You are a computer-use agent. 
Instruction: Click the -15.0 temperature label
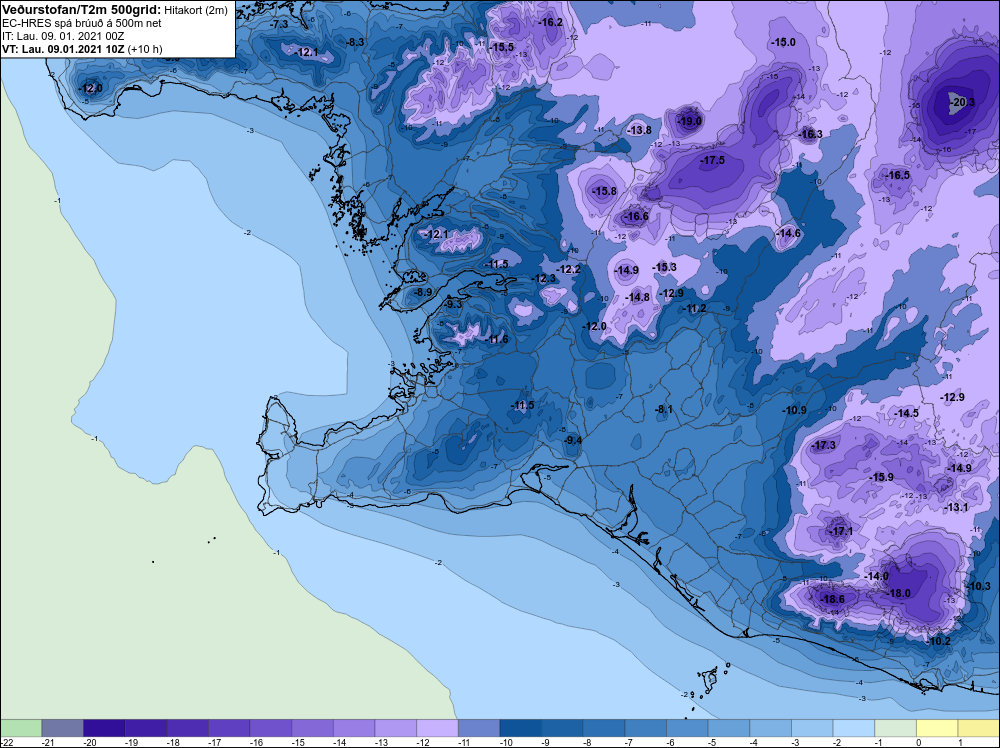(x=783, y=43)
